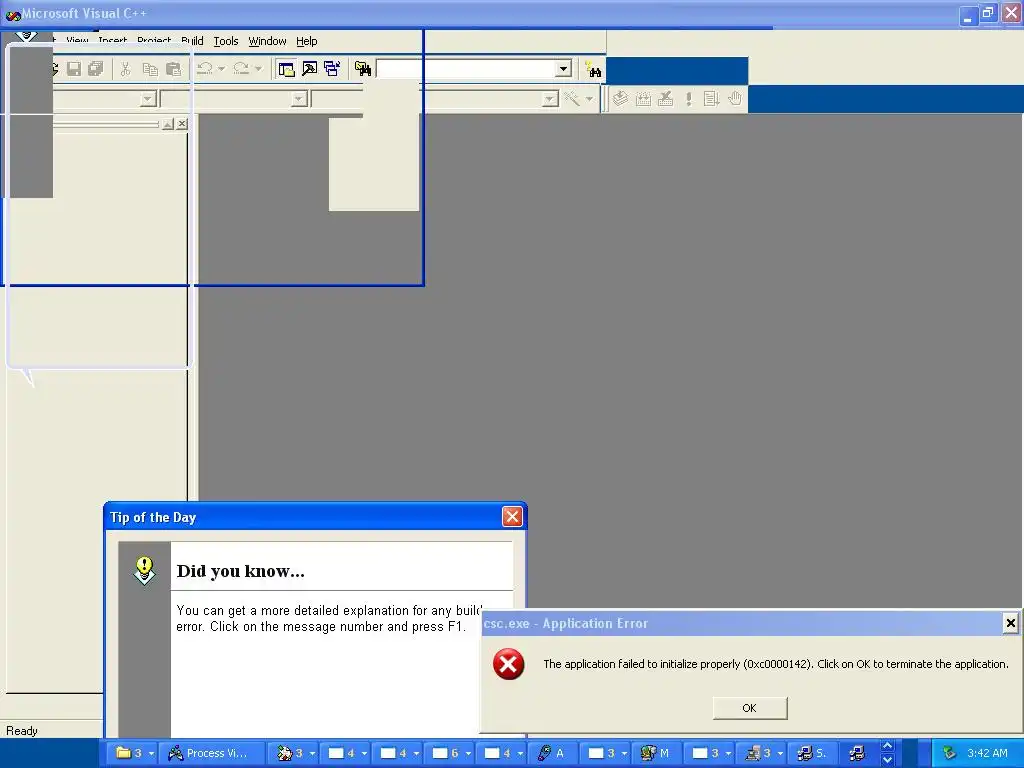
Task: Click the 3:42 AM clock
Action: 987,753
